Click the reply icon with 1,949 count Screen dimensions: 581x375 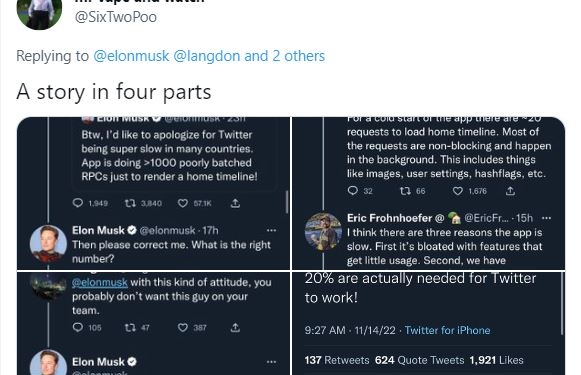point(78,203)
